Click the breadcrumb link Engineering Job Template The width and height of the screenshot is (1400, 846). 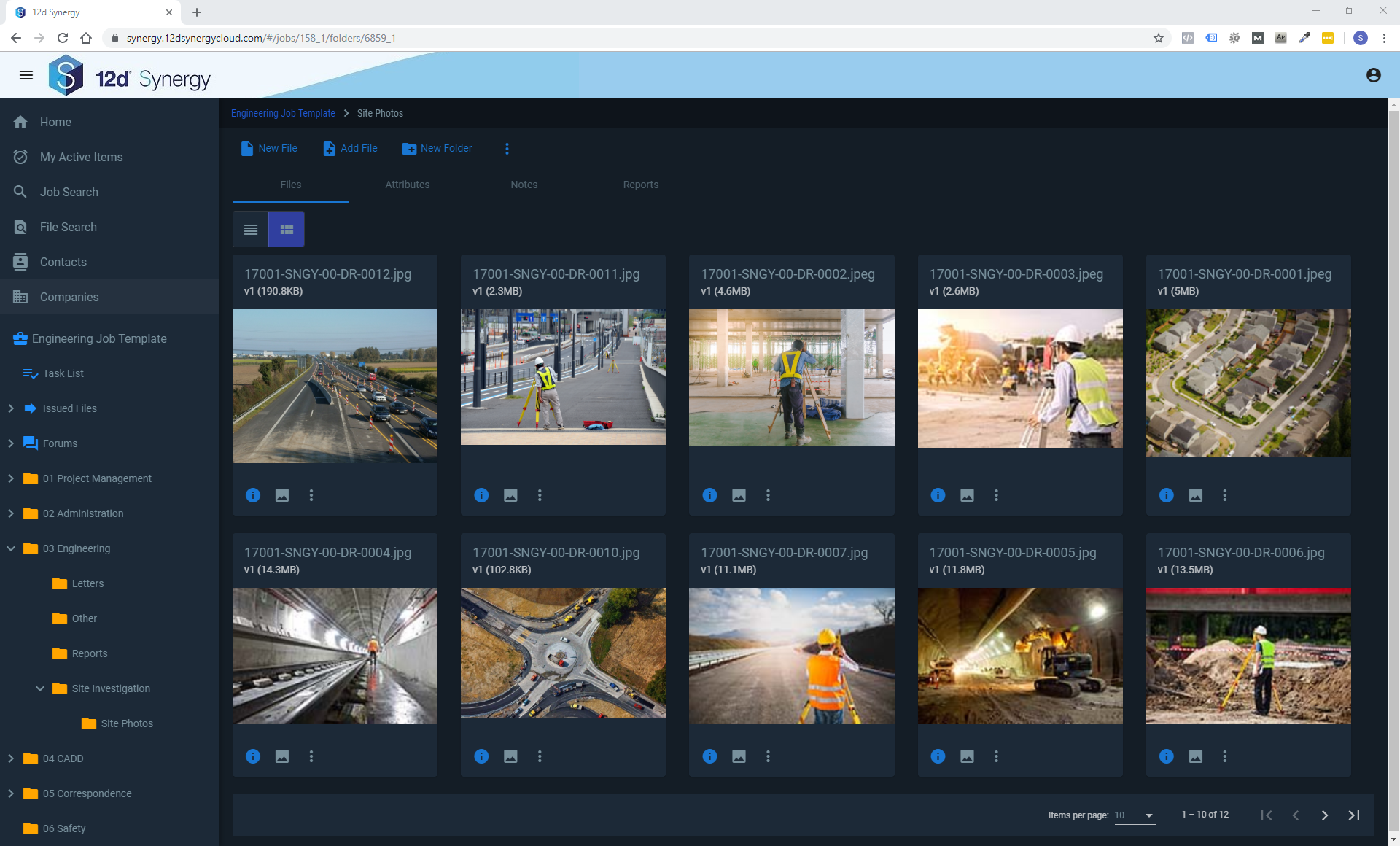coord(282,112)
